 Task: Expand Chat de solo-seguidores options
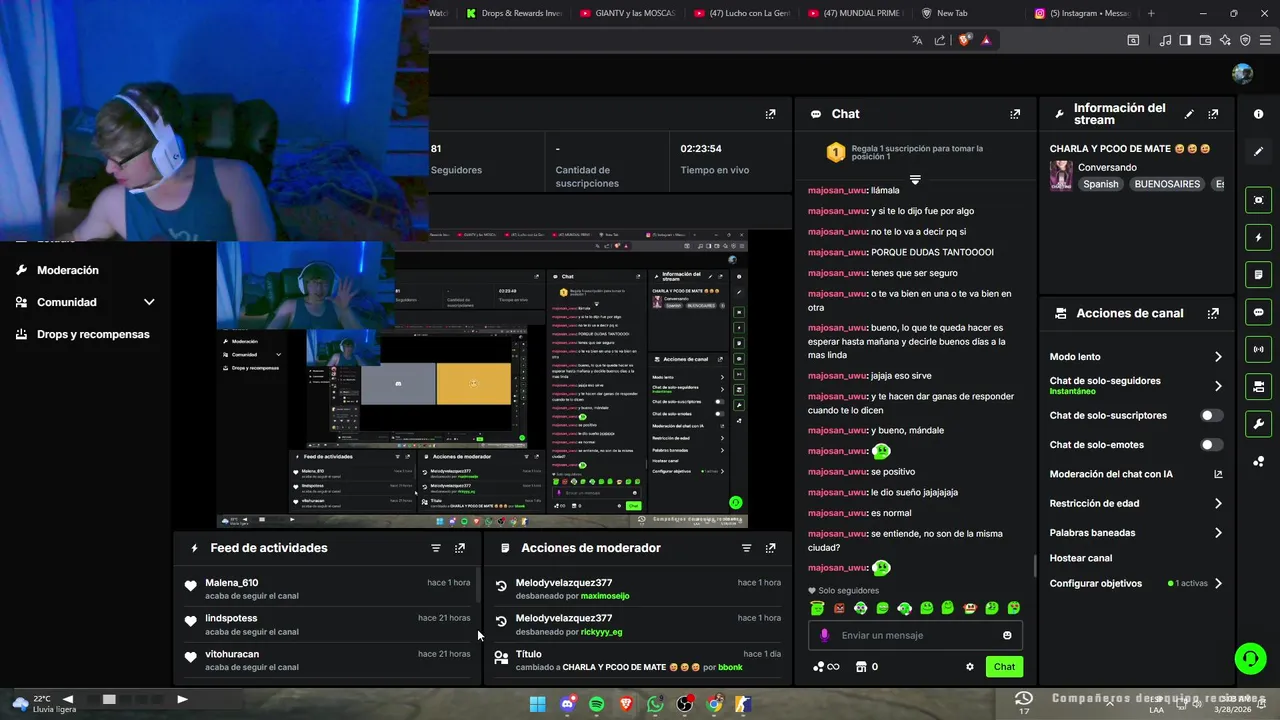1218,386
